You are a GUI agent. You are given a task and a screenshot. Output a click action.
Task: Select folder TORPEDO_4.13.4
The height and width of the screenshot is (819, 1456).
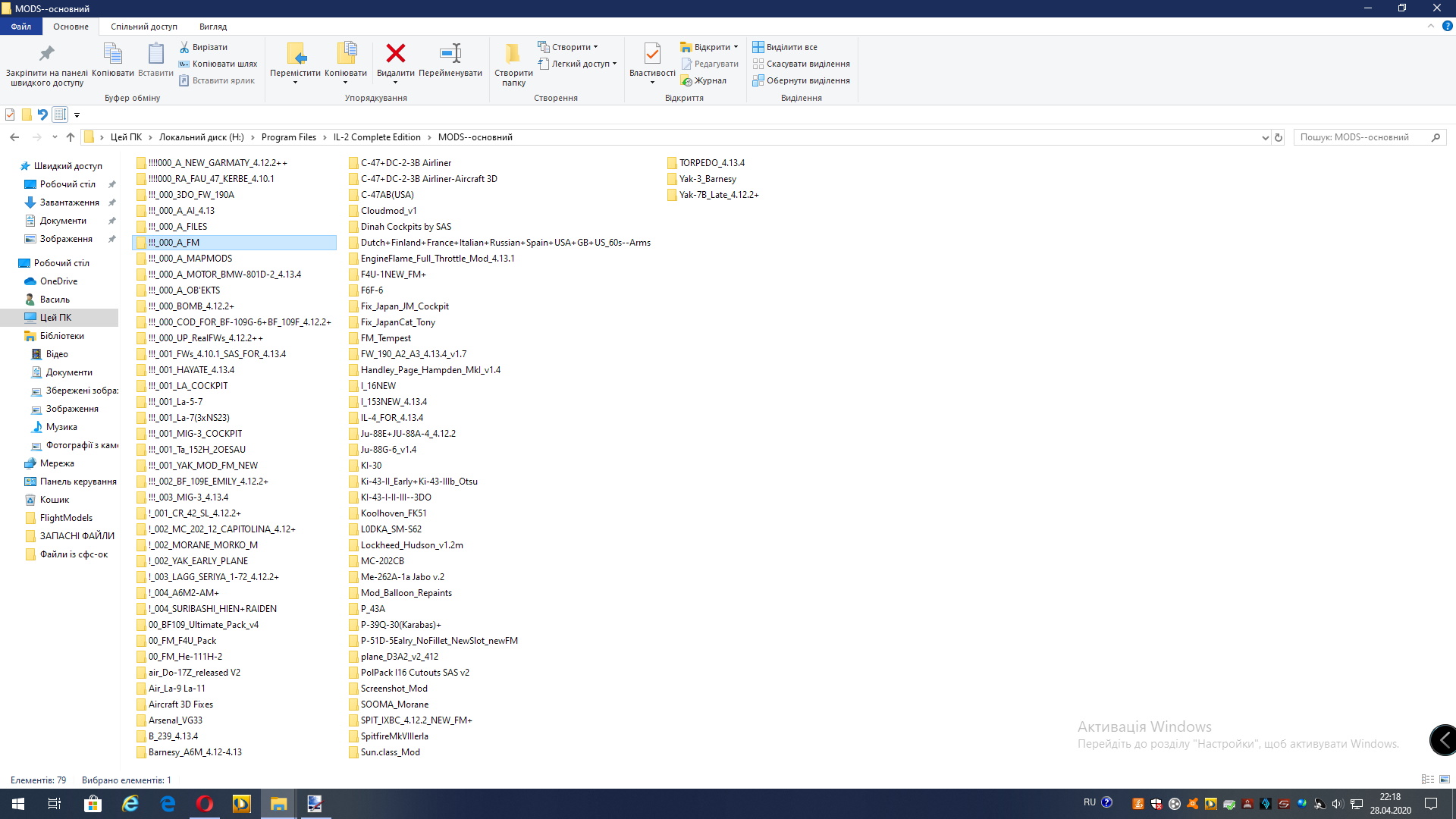pyautogui.click(x=711, y=163)
